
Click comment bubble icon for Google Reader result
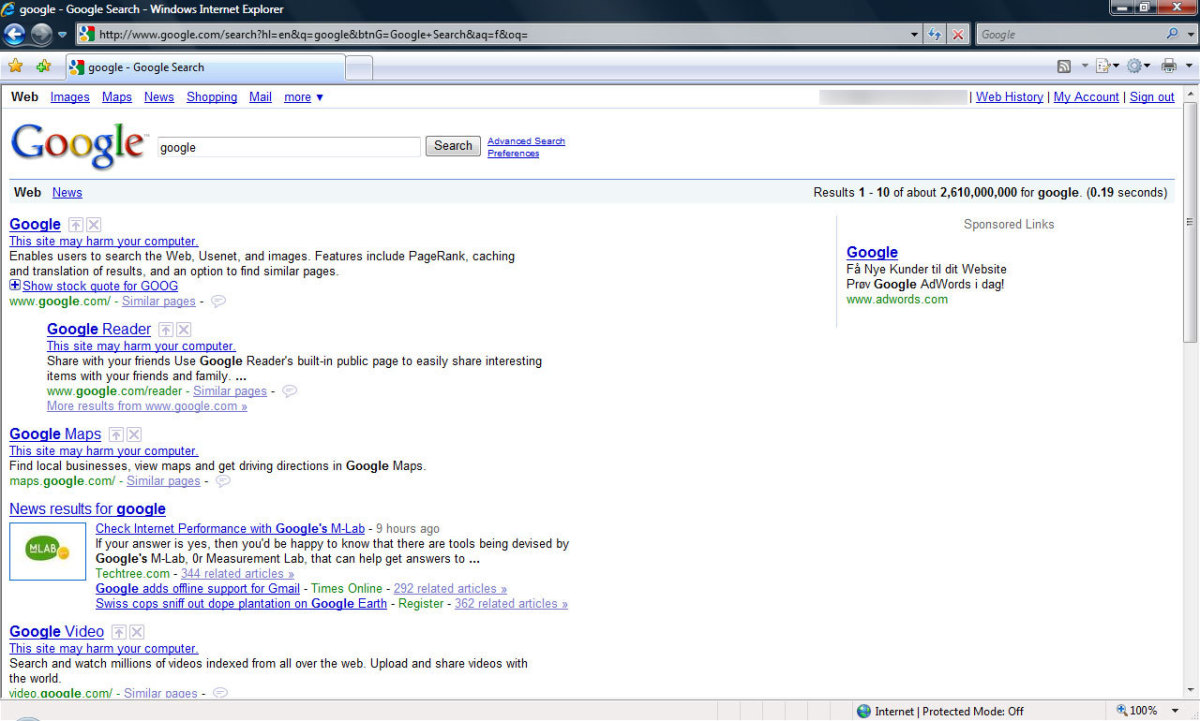290,391
